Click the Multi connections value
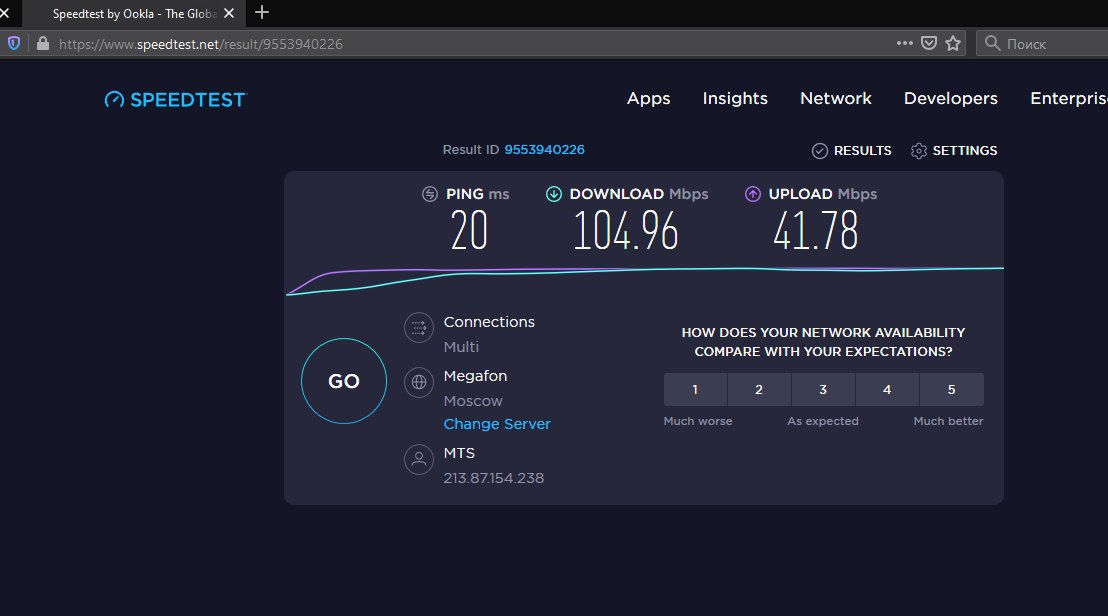Image resolution: width=1108 pixels, height=616 pixels. pyautogui.click(x=461, y=347)
